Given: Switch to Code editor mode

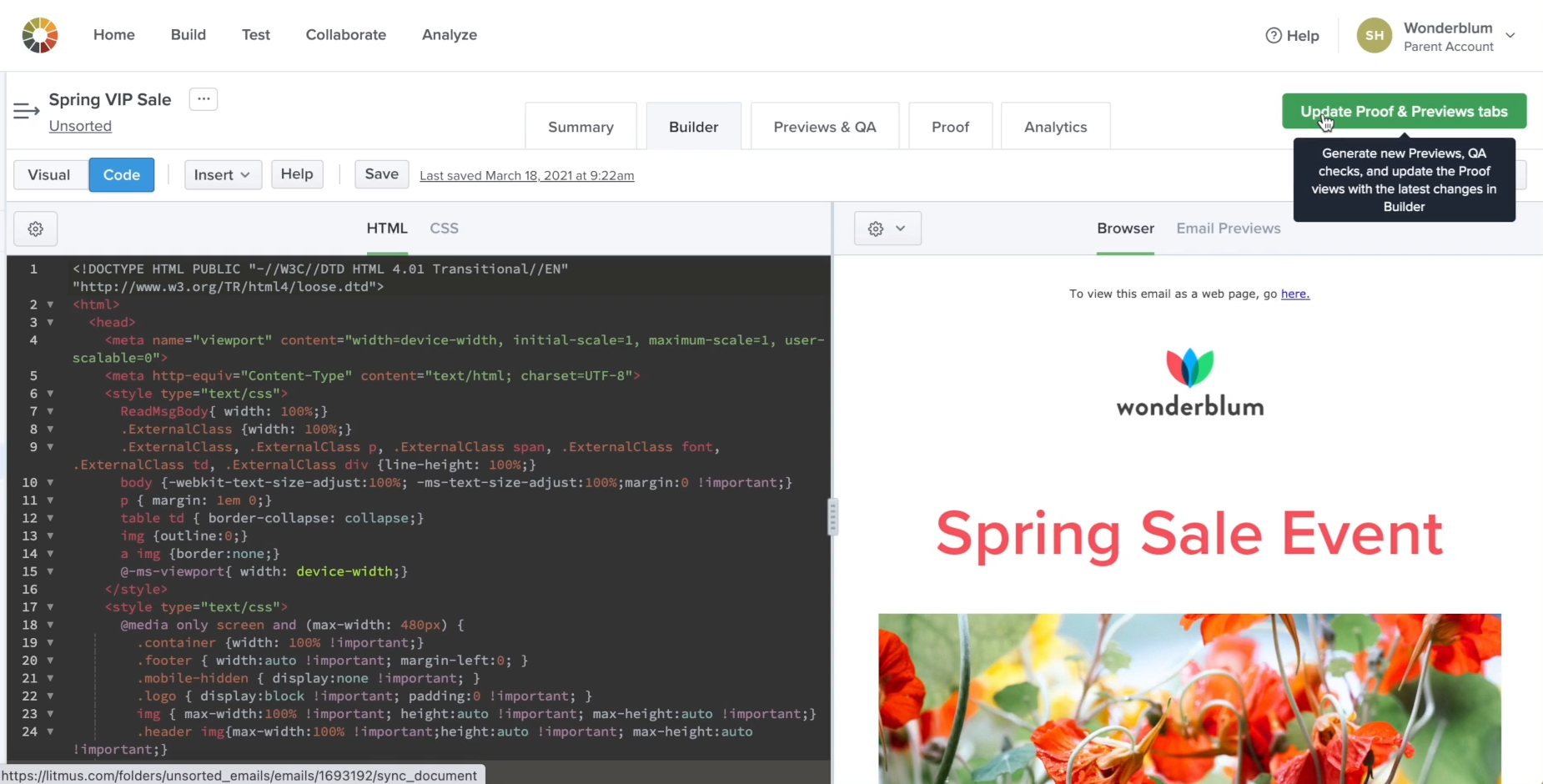Looking at the screenshot, I should (122, 174).
